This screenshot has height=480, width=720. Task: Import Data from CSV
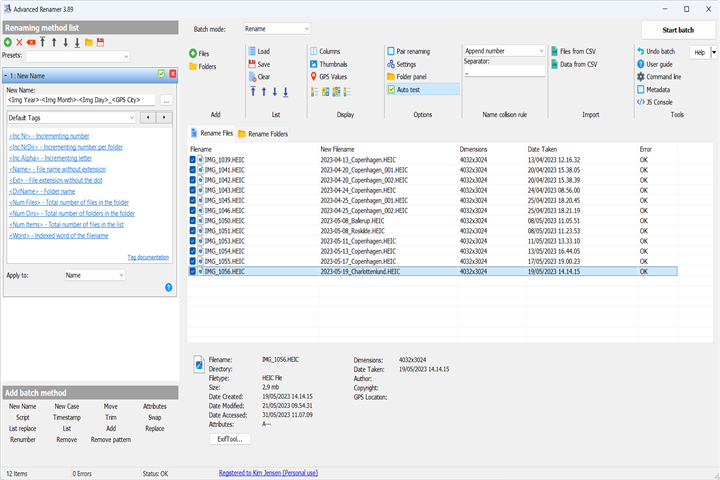tap(574, 64)
